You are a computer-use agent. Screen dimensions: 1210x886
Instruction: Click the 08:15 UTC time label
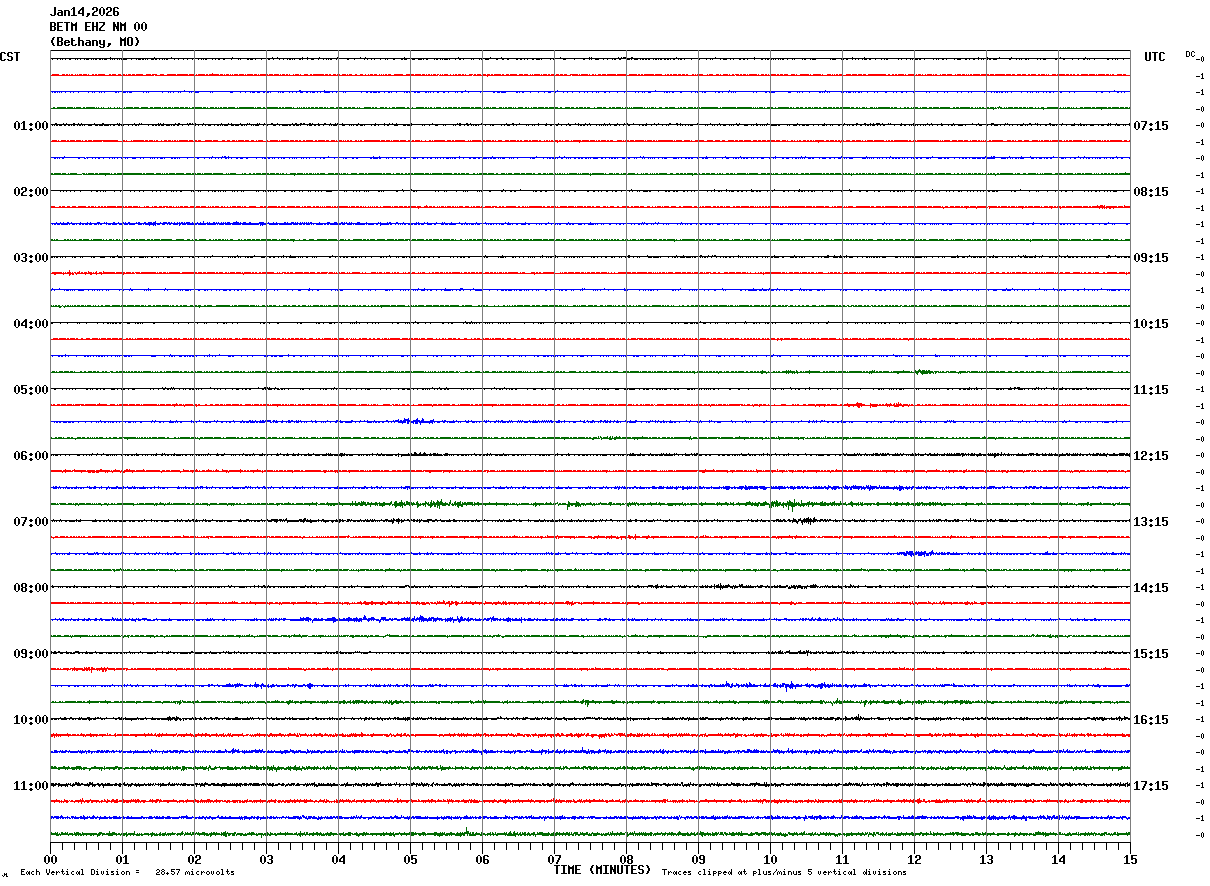coord(1150,192)
